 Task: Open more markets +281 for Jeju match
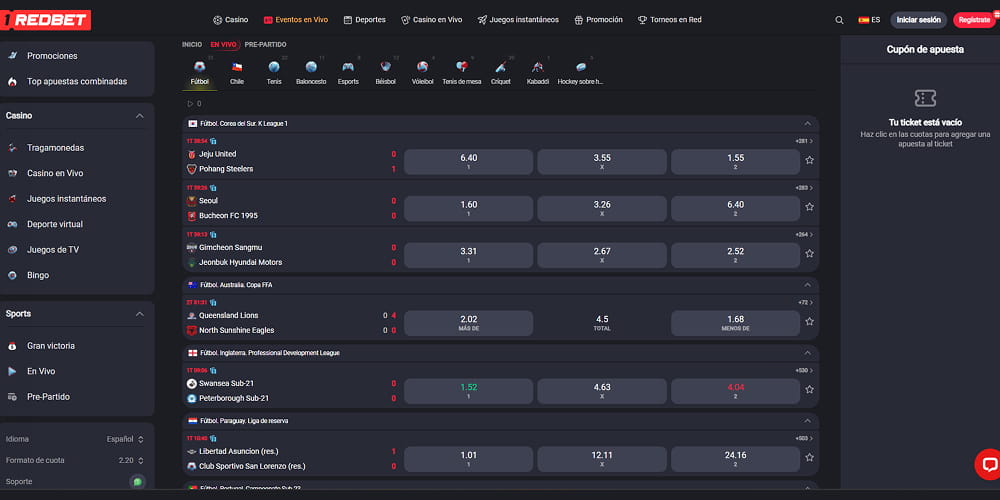804,141
